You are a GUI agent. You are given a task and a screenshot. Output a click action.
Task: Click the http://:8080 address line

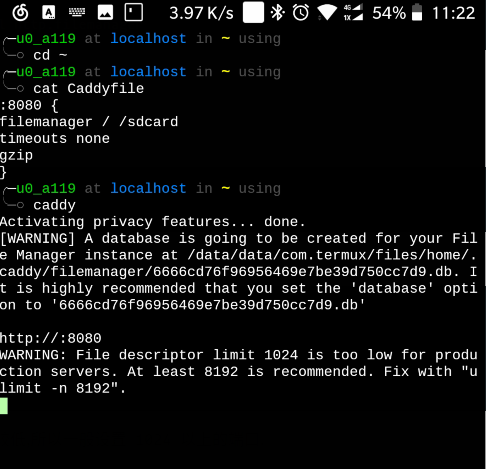[x=50, y=338]
